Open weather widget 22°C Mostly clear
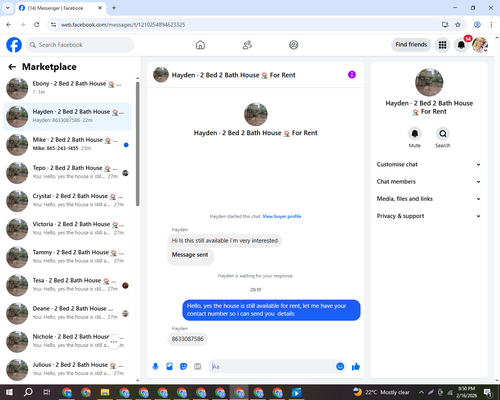This screenshot has width=500, height=400. point(381,392)
